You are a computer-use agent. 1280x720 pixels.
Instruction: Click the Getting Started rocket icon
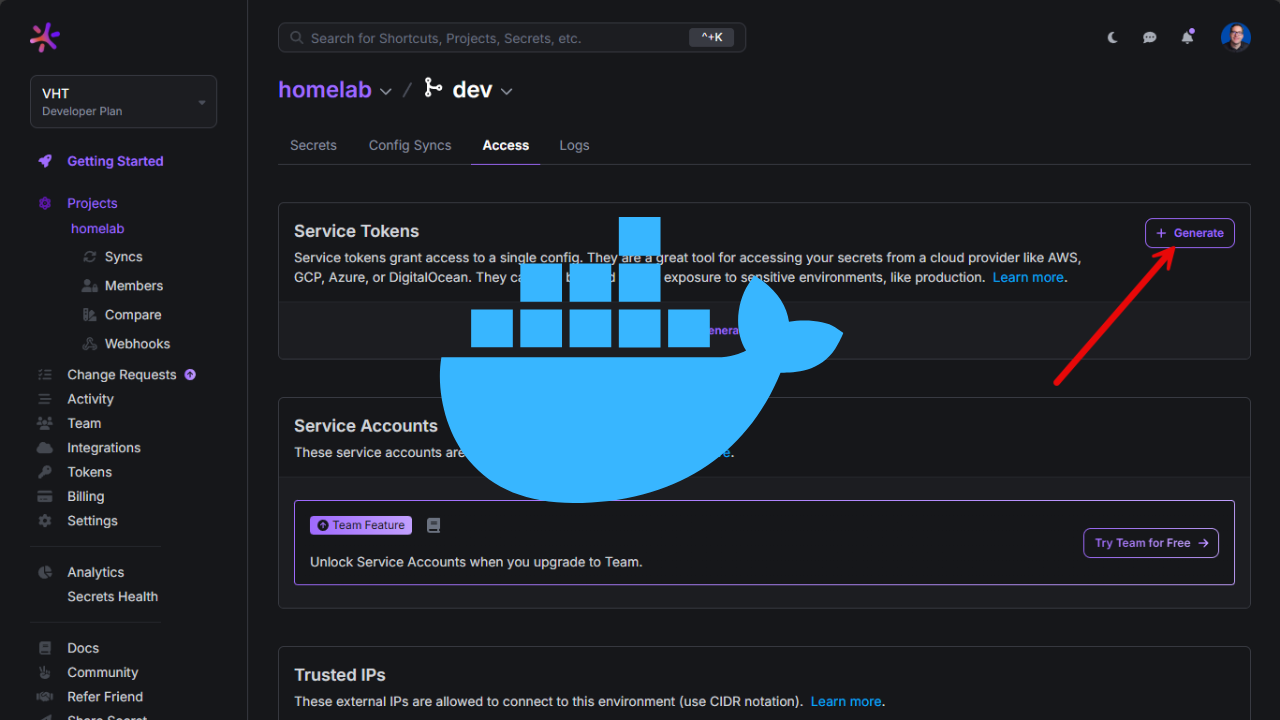click(45, 161)
